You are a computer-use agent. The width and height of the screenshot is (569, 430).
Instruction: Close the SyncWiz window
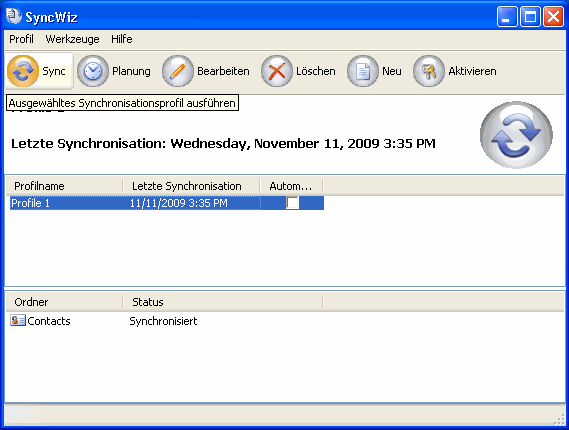(x=553, y=17)
